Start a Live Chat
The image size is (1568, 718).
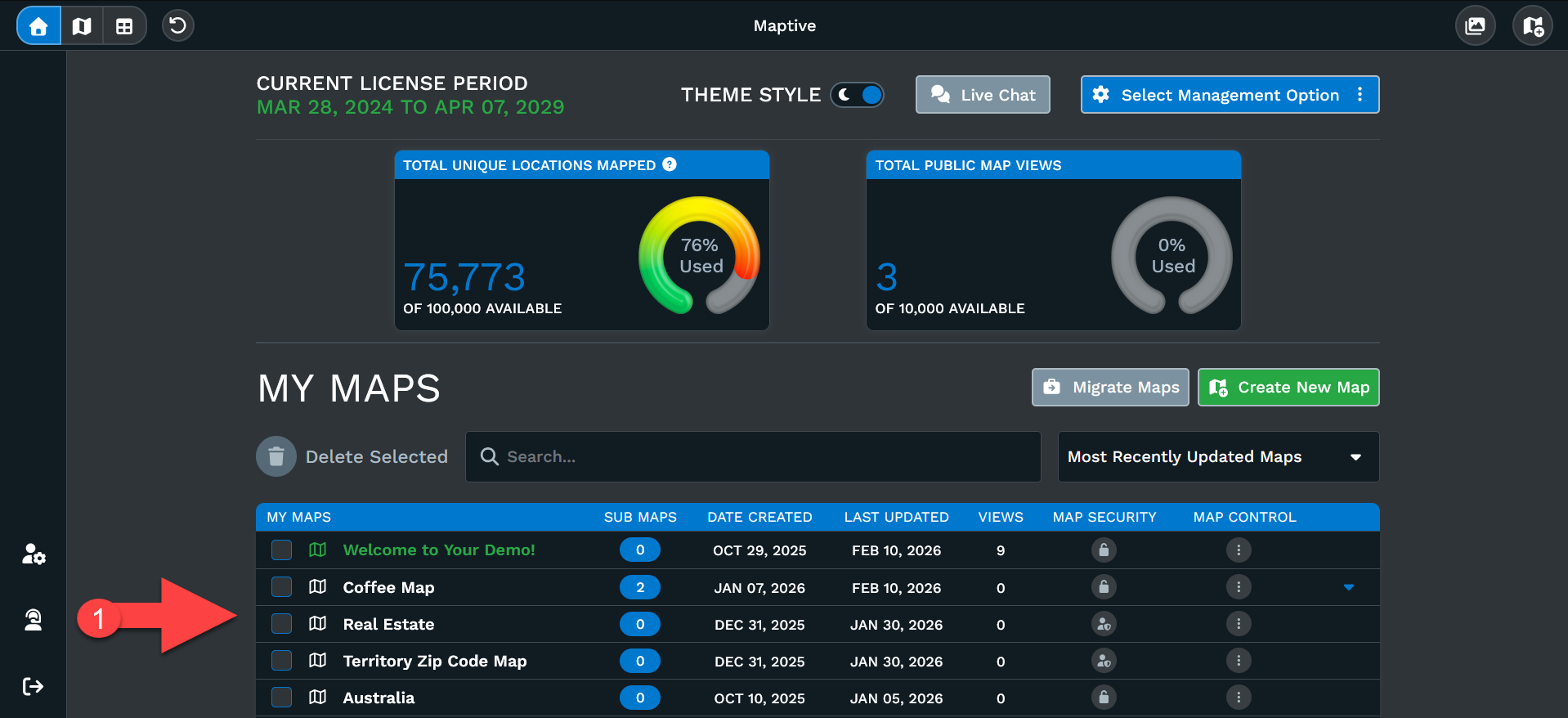click(x=983, y=95)
